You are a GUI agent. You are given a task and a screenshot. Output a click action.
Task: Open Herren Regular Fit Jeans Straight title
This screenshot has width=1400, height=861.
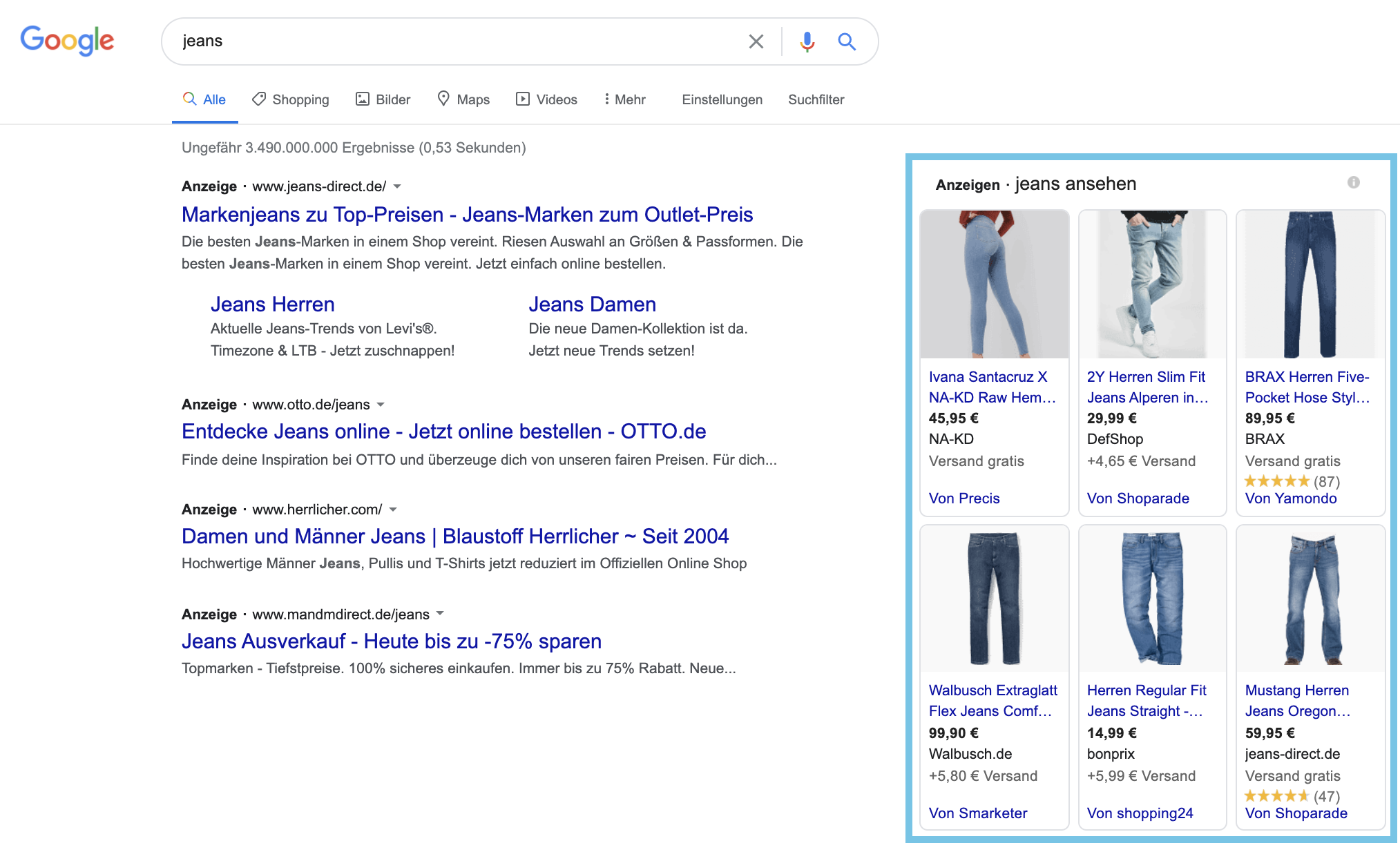[1147, 701]
